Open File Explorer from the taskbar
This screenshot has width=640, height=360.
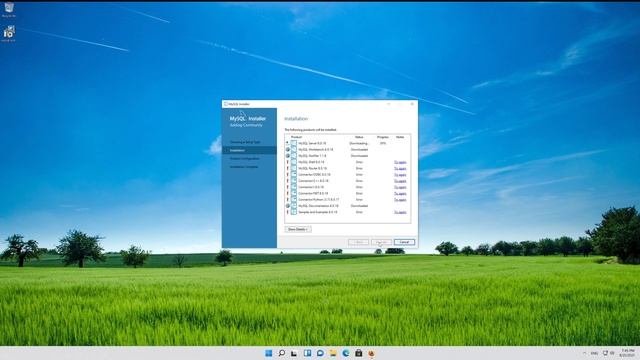pos(333,353)
